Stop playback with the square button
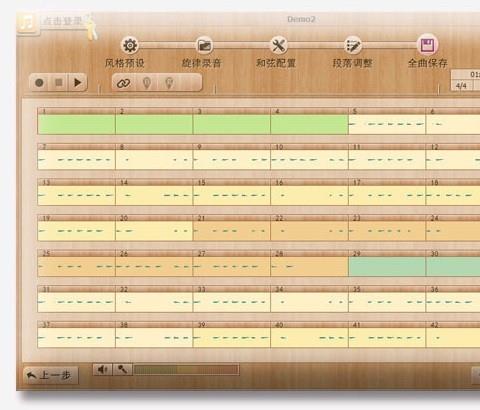 (59, 82)
